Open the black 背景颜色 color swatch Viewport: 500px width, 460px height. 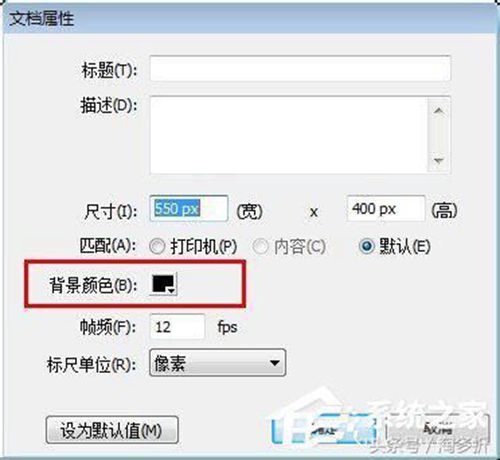[163, 284]
